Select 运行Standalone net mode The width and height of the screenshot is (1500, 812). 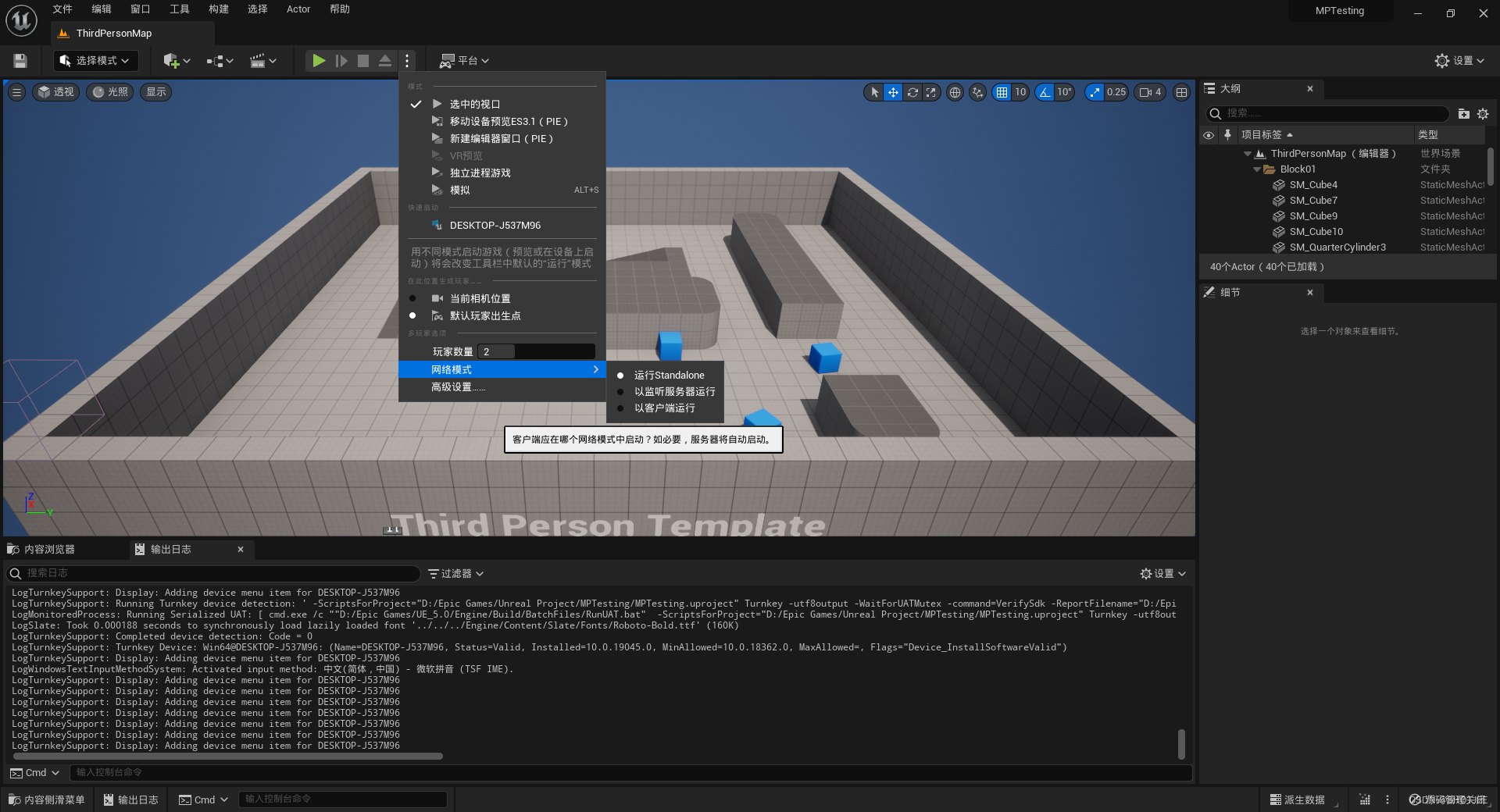coord(665,375)
